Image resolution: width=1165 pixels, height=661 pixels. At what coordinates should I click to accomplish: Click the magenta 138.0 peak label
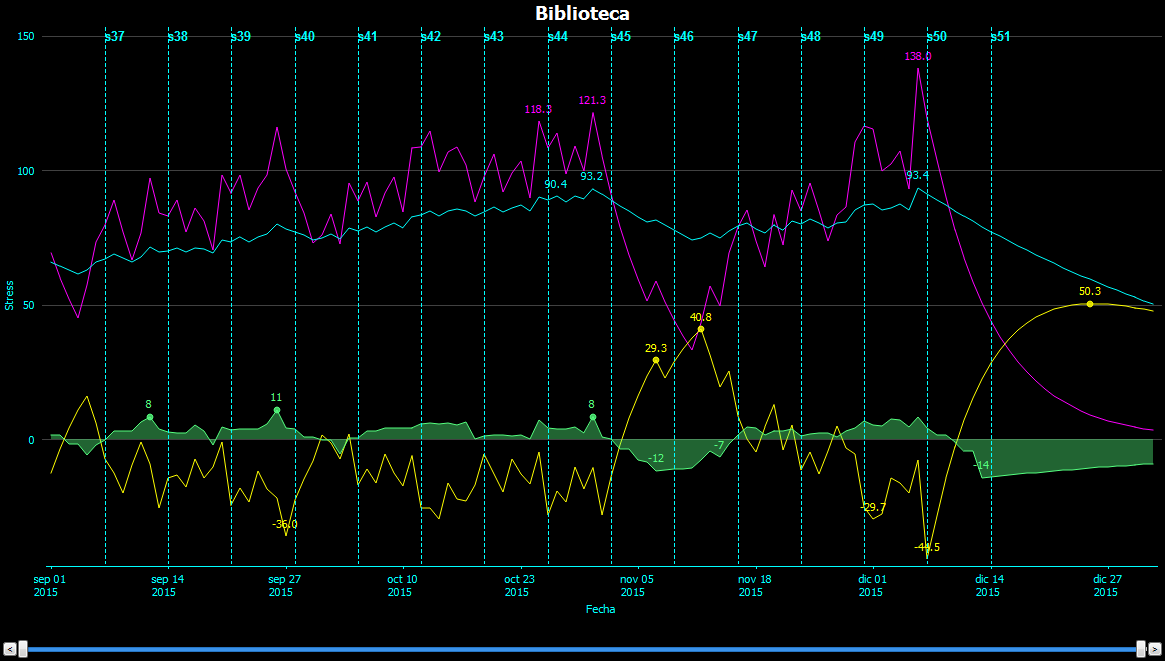coord(918,57)
